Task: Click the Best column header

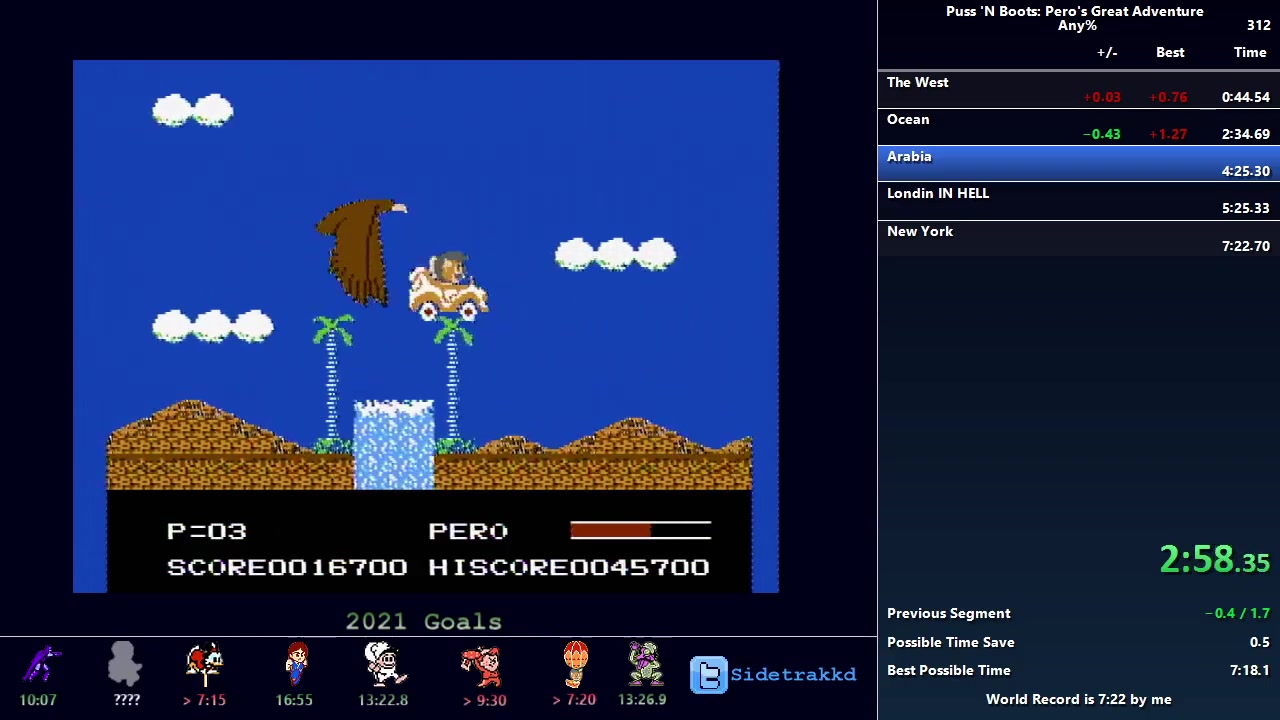Action: coord(1170,52)
